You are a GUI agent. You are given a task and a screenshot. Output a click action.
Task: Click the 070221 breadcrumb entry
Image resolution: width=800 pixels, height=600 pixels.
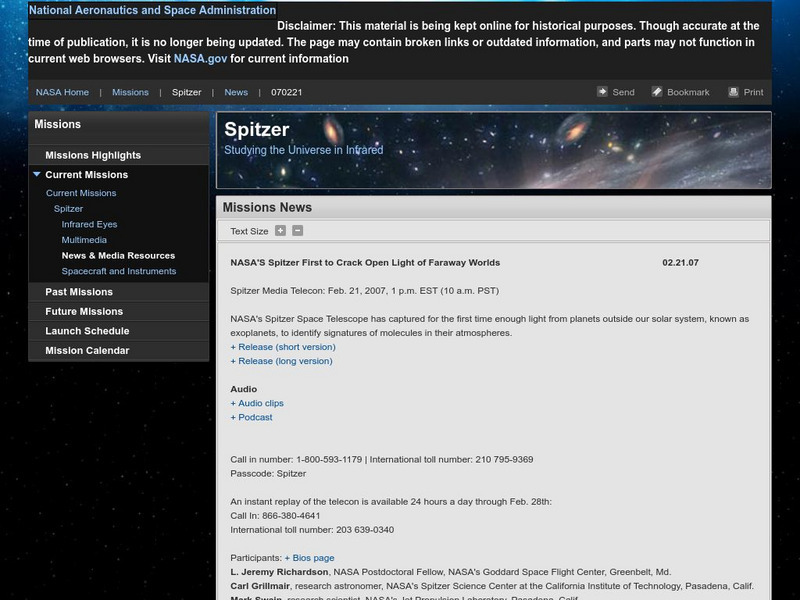point(286,92)
